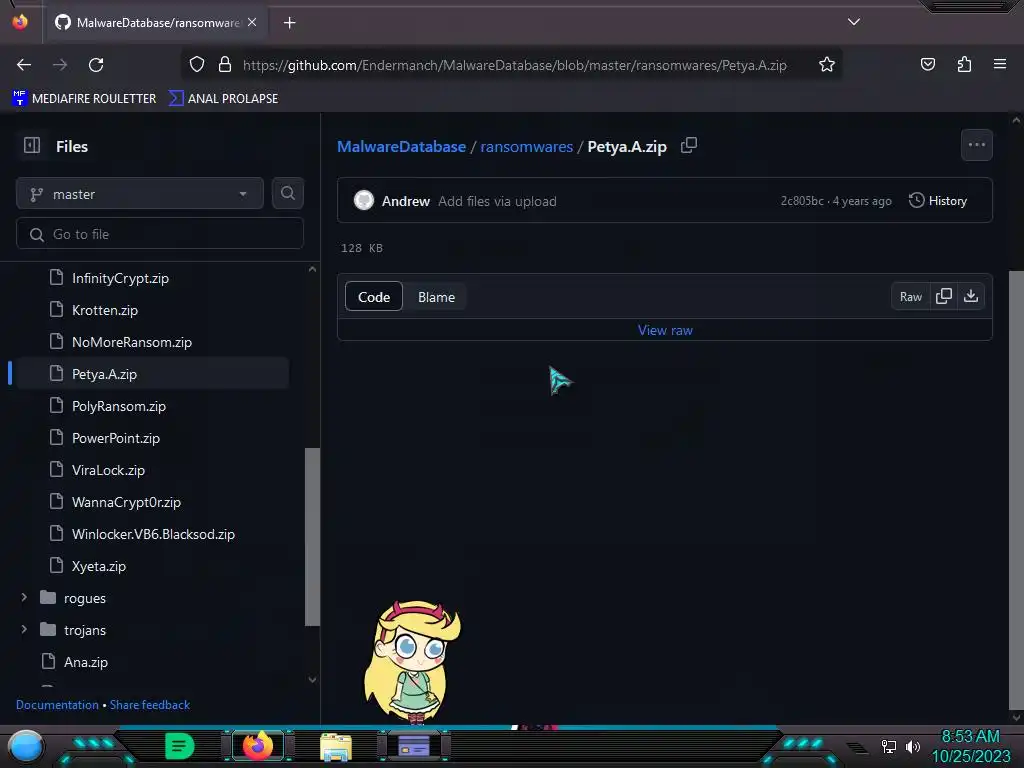Open the green notes app in taskbar

click(180, 746)
